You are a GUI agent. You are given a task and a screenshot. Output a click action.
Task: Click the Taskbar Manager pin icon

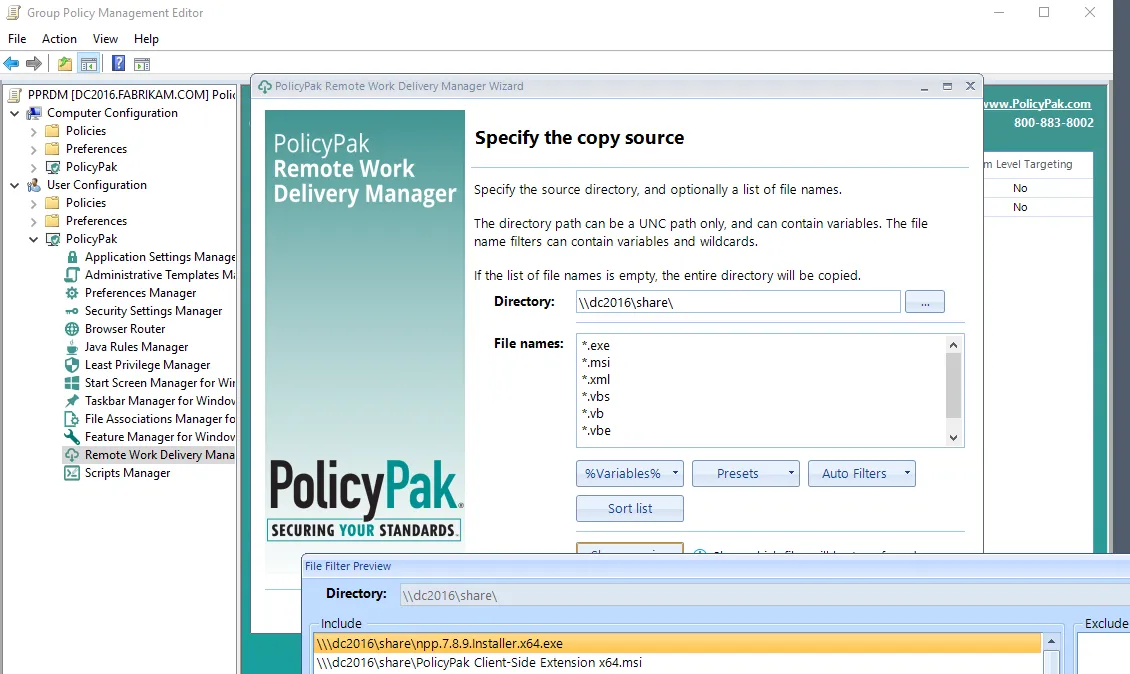72,401
